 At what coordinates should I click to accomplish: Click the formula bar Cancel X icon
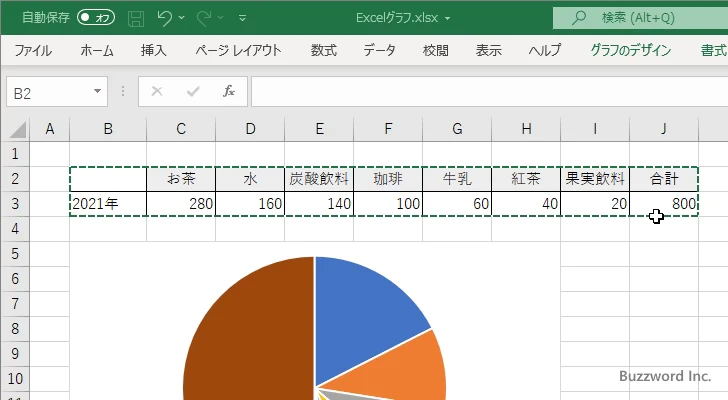click(x=157, y=91)
